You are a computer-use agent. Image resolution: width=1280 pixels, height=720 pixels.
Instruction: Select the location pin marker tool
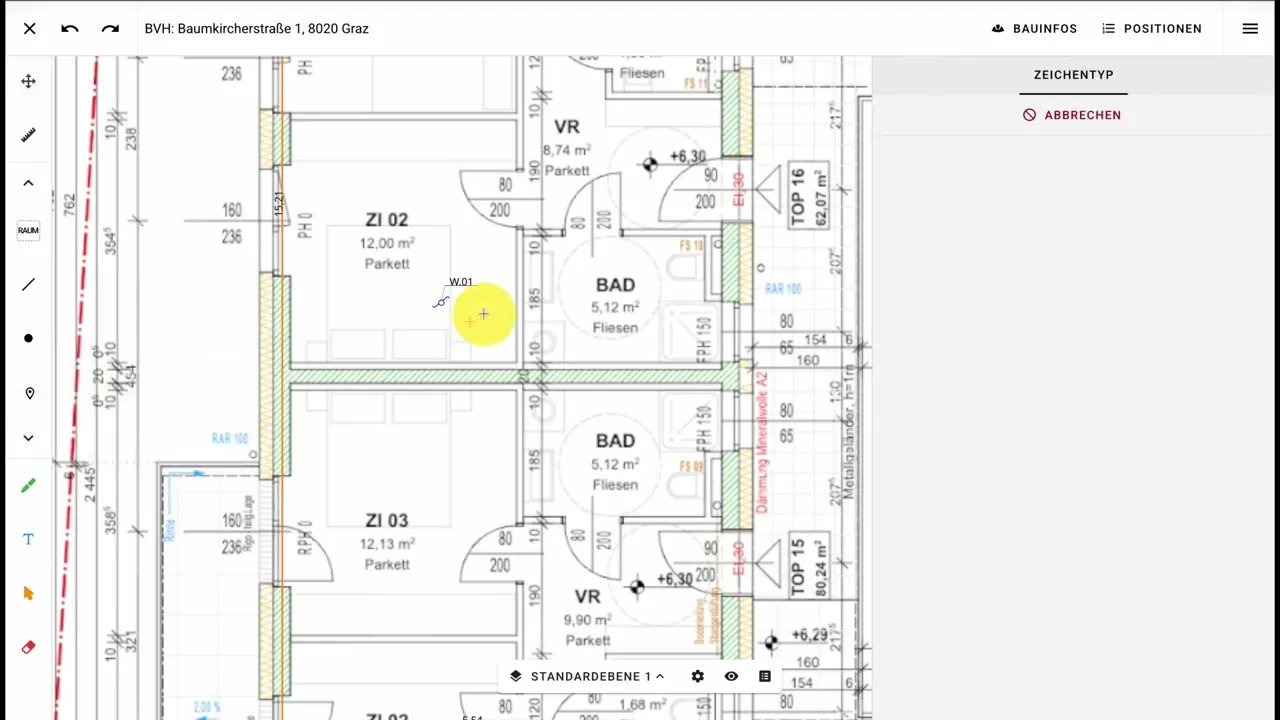point(29,394)
